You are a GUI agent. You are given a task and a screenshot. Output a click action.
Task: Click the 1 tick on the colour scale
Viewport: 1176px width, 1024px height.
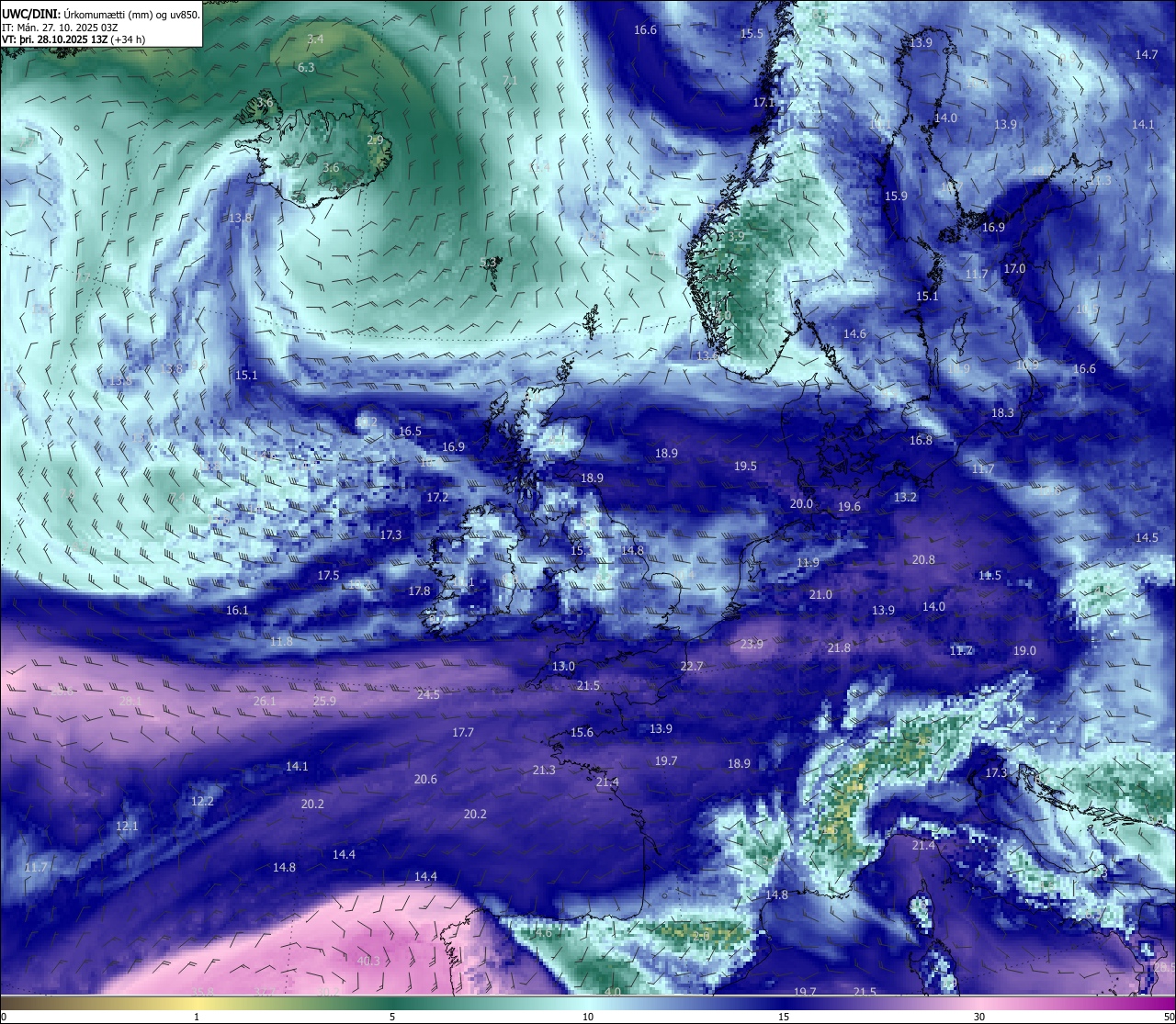pos(197,1017)
